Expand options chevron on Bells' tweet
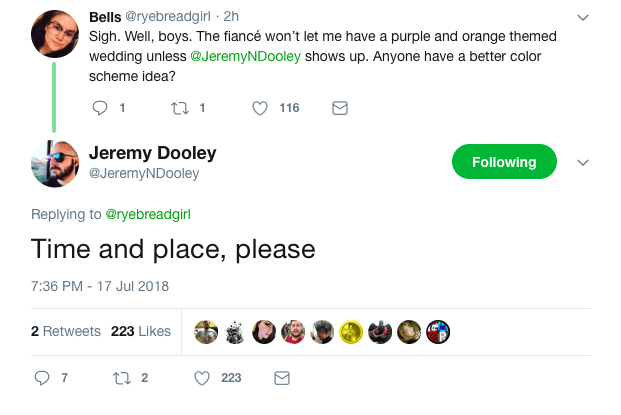This screenshot has width=621, height=415. click(584, 18)
